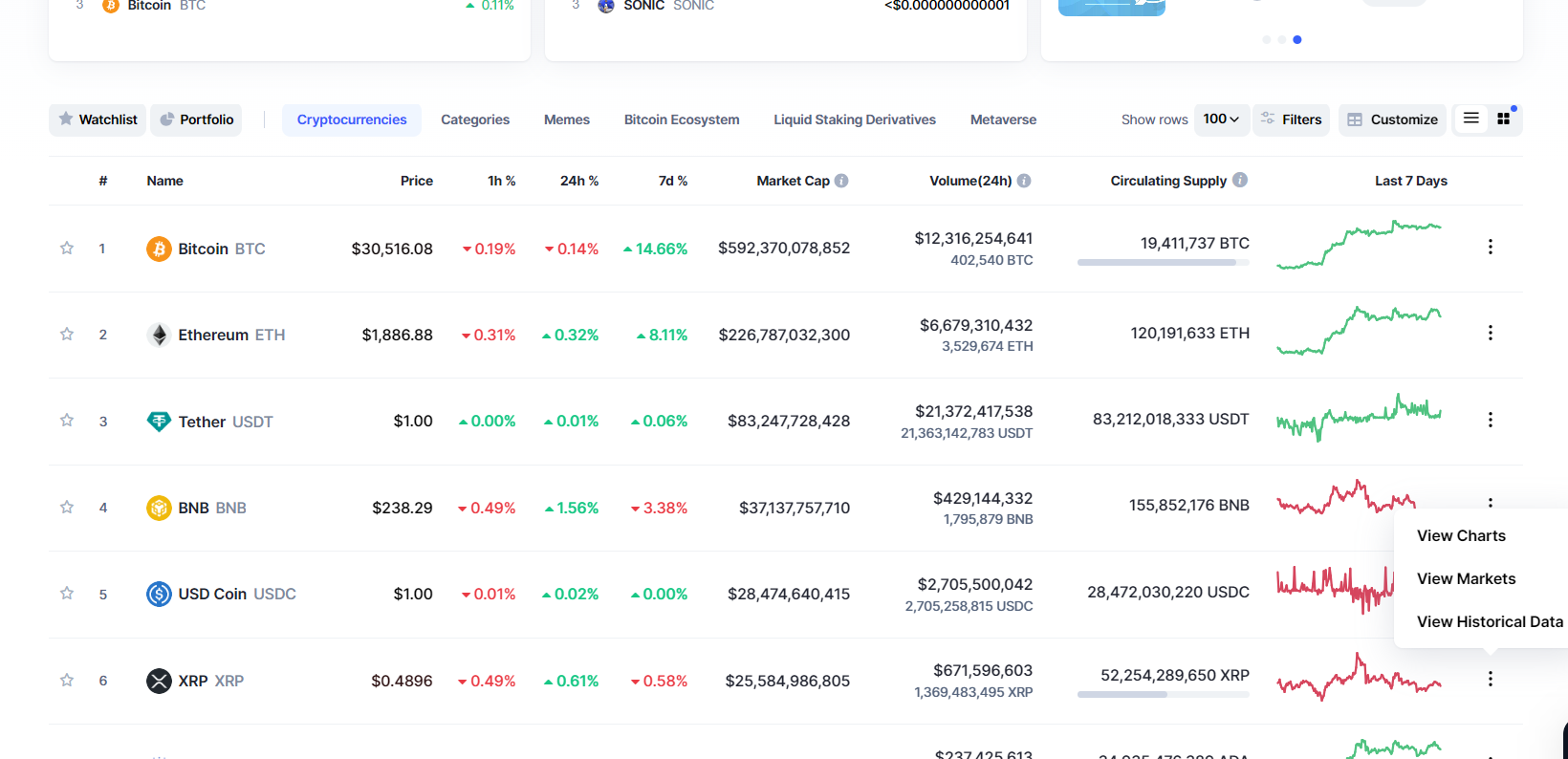Click the BNB coin logo
This screenshot has width=1568, height=759.
[x=159, y=508]
